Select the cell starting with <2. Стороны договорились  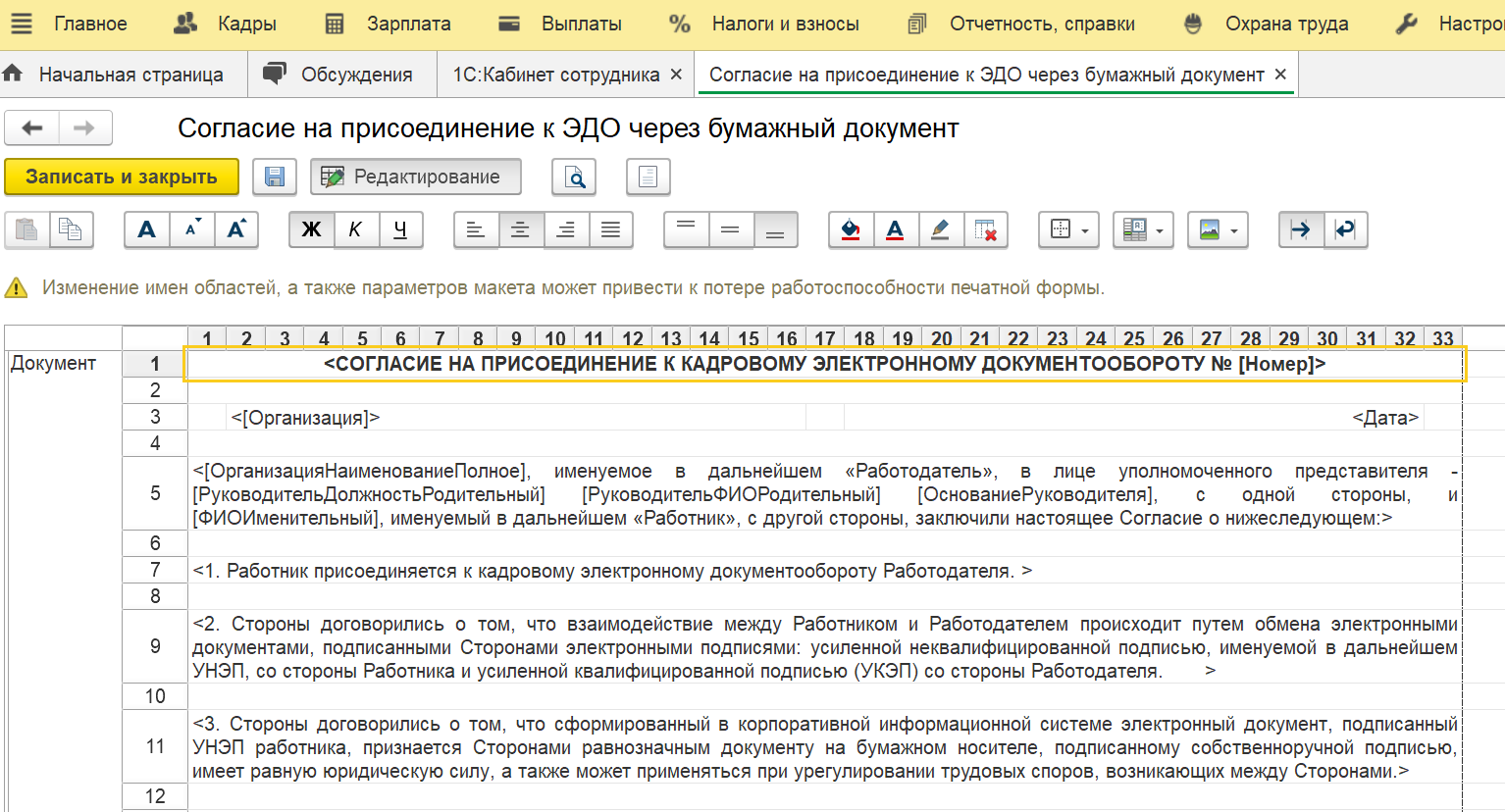coord(824,647)
